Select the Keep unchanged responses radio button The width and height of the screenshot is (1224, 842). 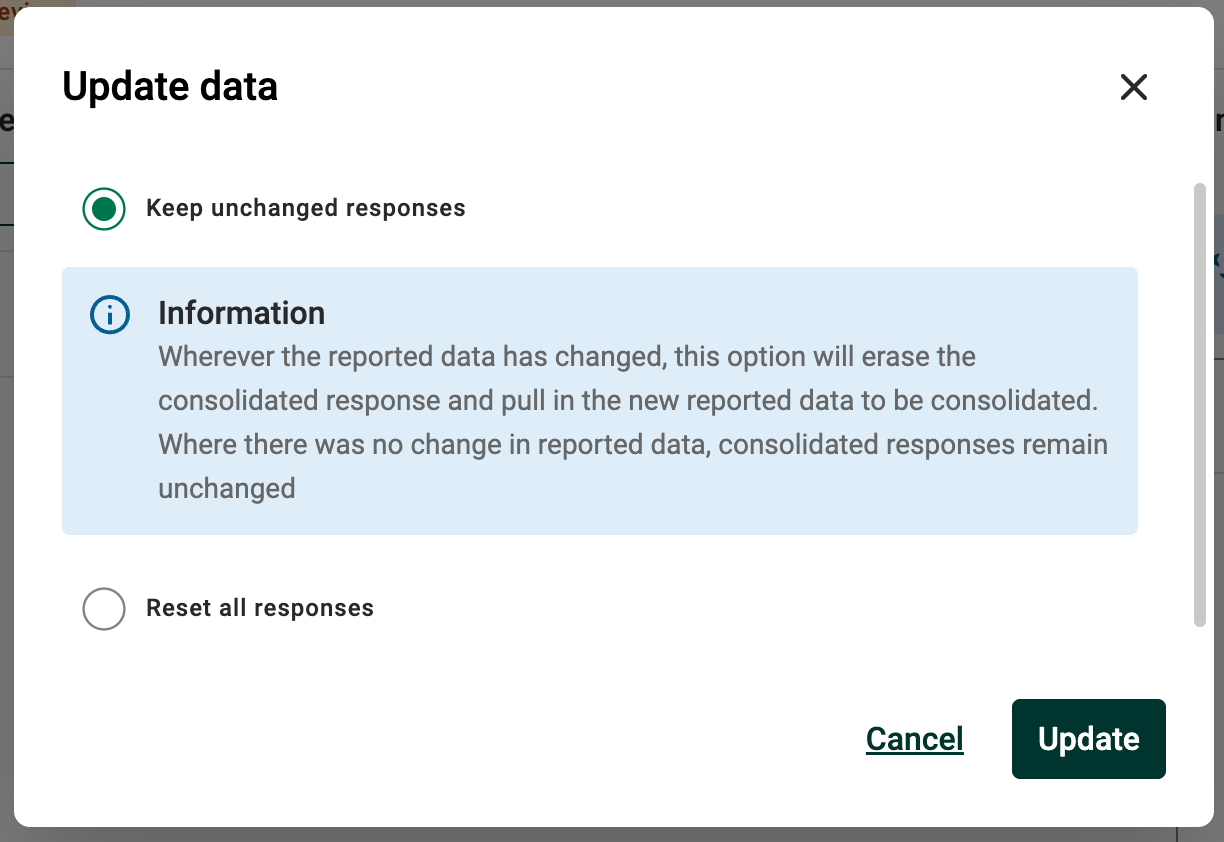click(x=104, y=209)
